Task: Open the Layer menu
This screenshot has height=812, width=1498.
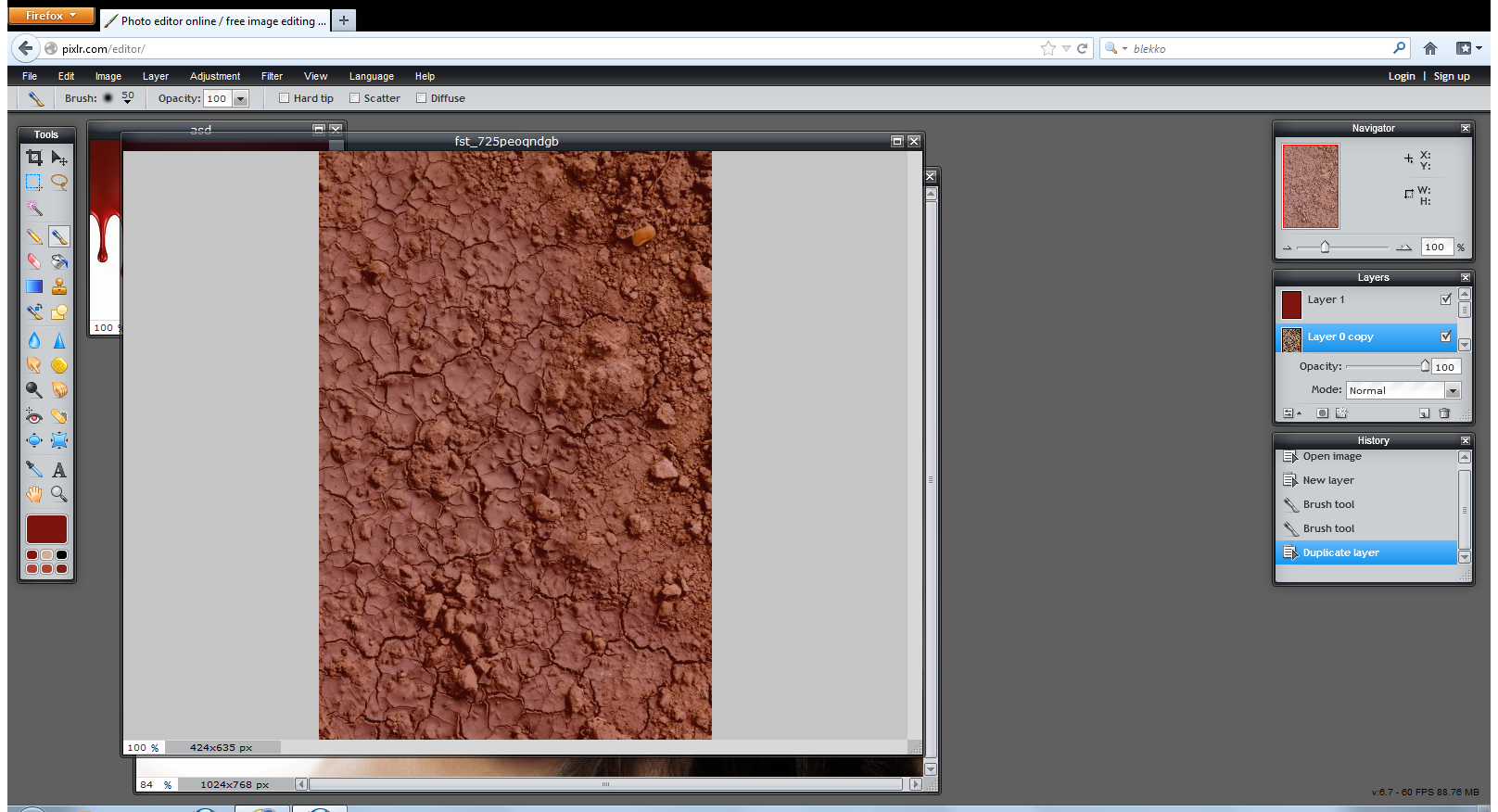Action: coord(156,76)
